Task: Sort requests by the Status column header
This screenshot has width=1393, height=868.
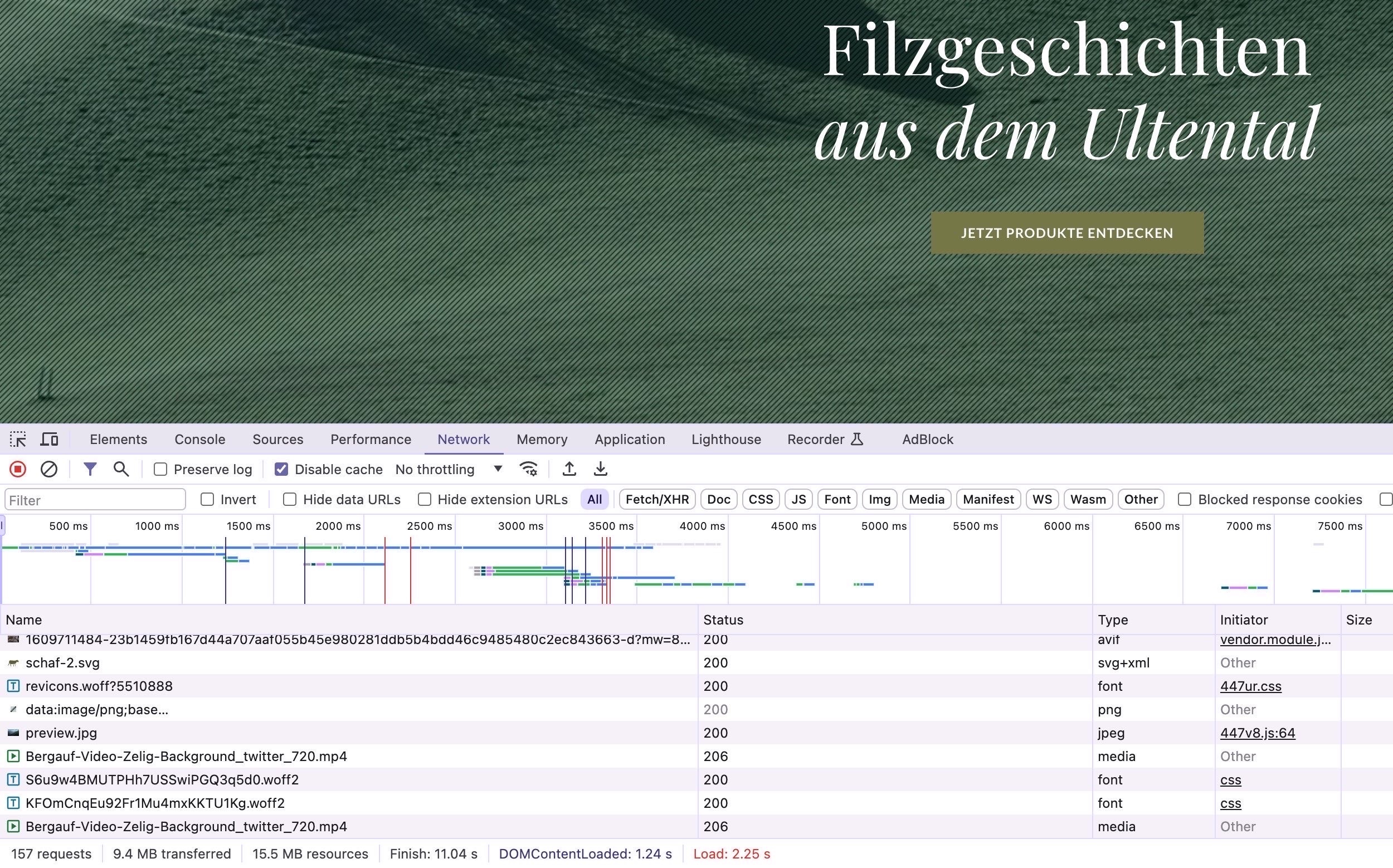Action: click(723, 620)
